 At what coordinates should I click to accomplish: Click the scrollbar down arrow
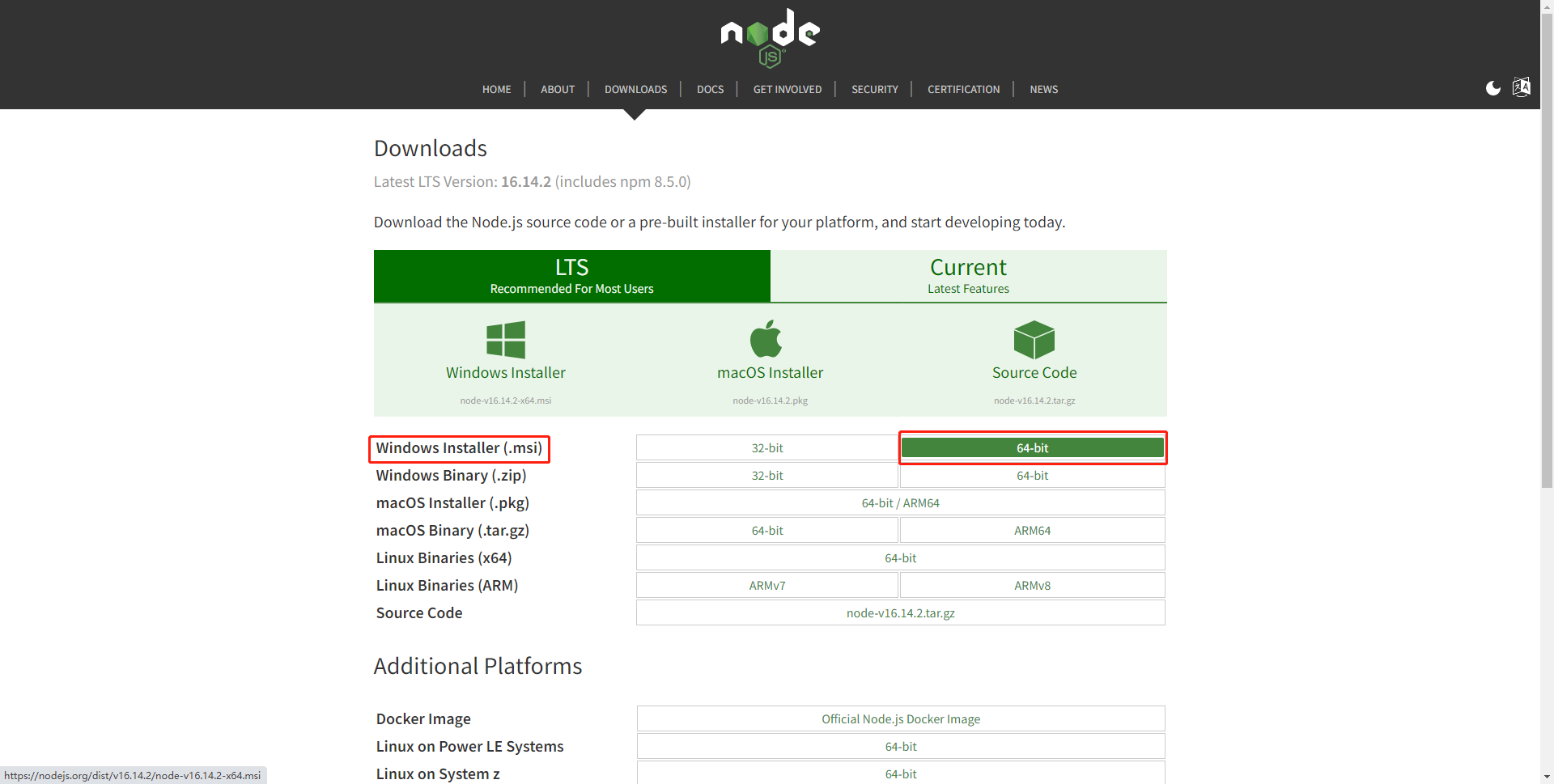click(x=1547, y=777)
